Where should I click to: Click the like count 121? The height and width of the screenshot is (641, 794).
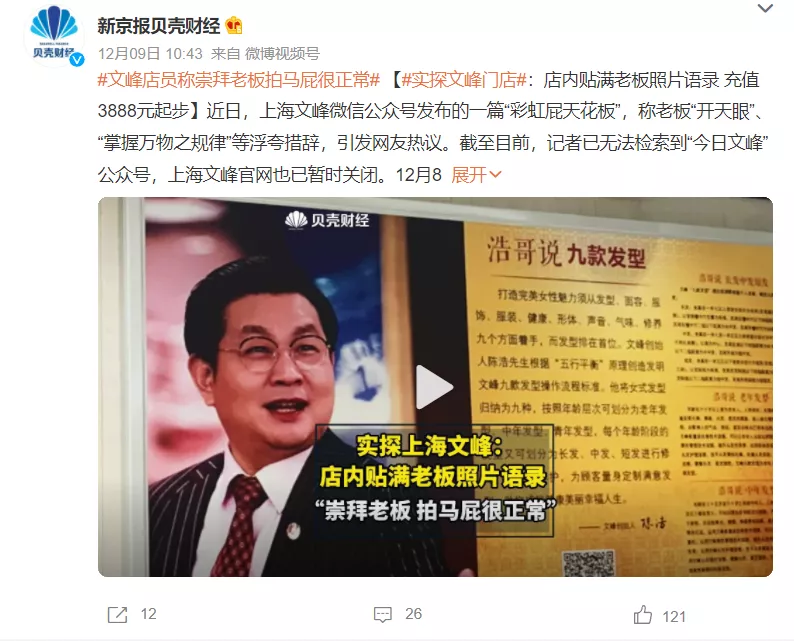[x=674, y=616]
